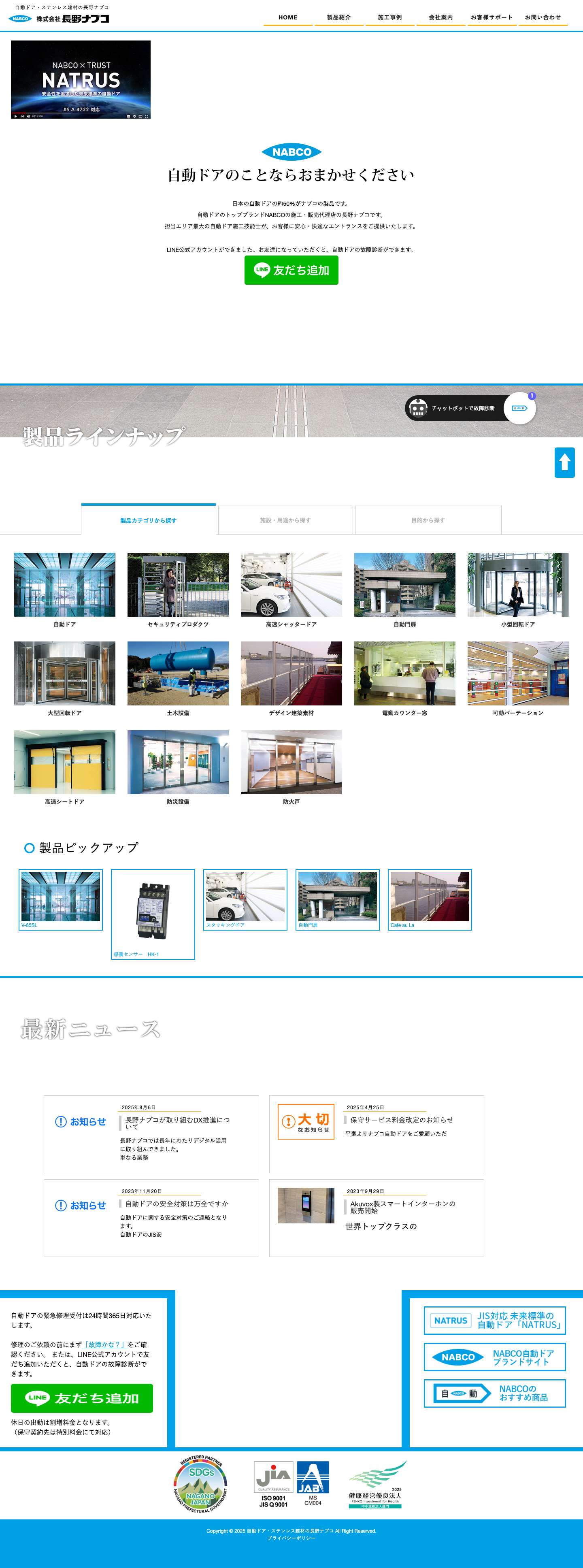Image resolution: width=583 pixels, height=1568 pixels.
Task: Open the NABCOのおすすめ商品 banner
Action: tap(495, 1393)
